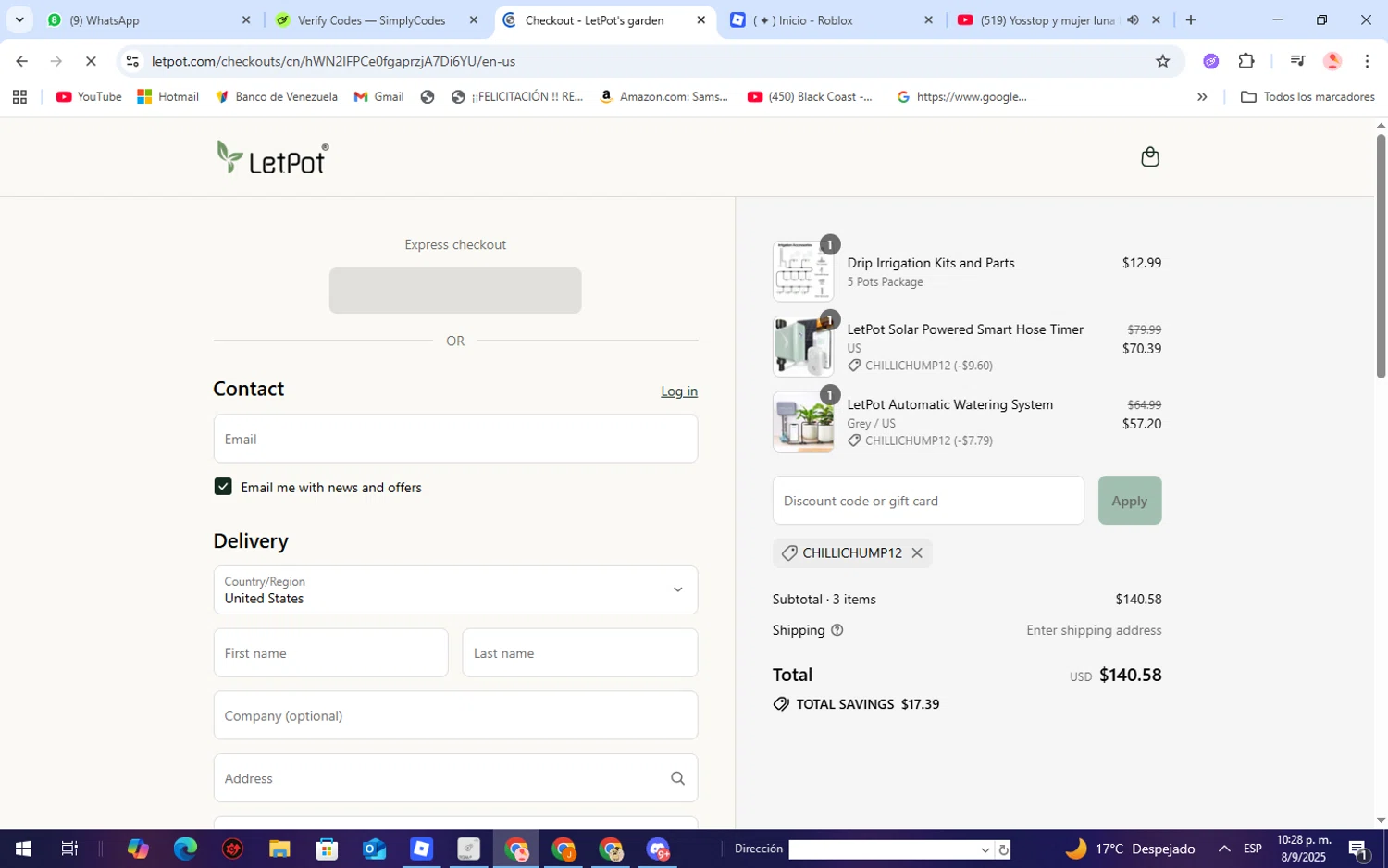Open Microsoft Store from the taskbar
This screenshot has height=868, width=1388.
click(327, 849)
